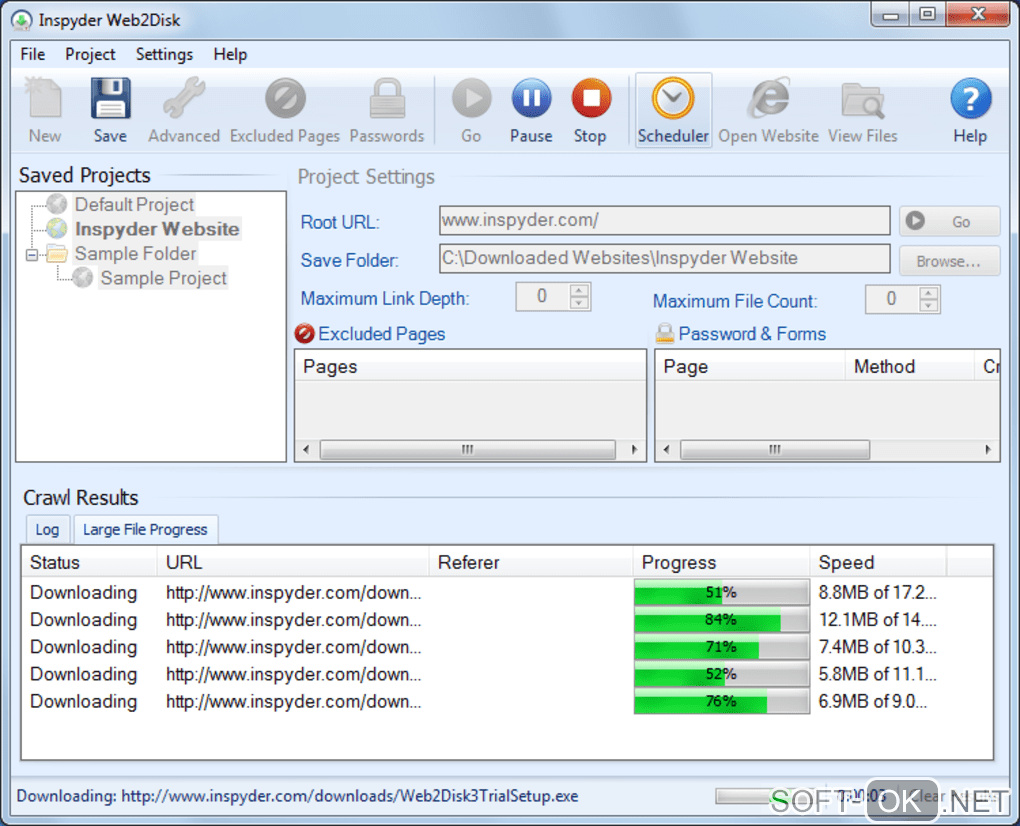Screen dimensions: 1020x826
Task: Click the Browse... button
Action: pyautogui.click(x=949, y=261)
